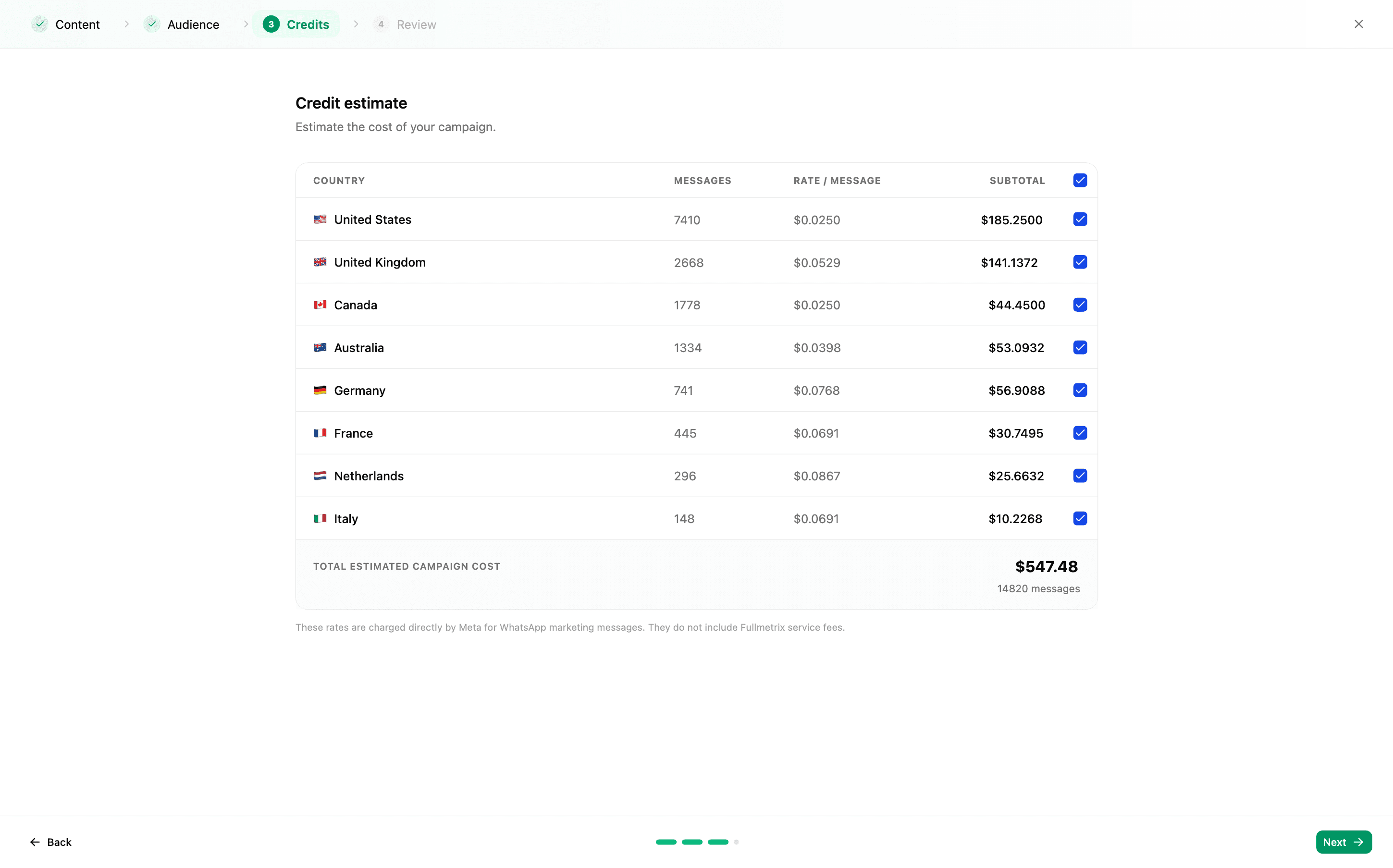Click the $141.1372 subtotal
The height and width of the screenshot is (868, 1393).
pyautogui.click(x=1009, y=263)
